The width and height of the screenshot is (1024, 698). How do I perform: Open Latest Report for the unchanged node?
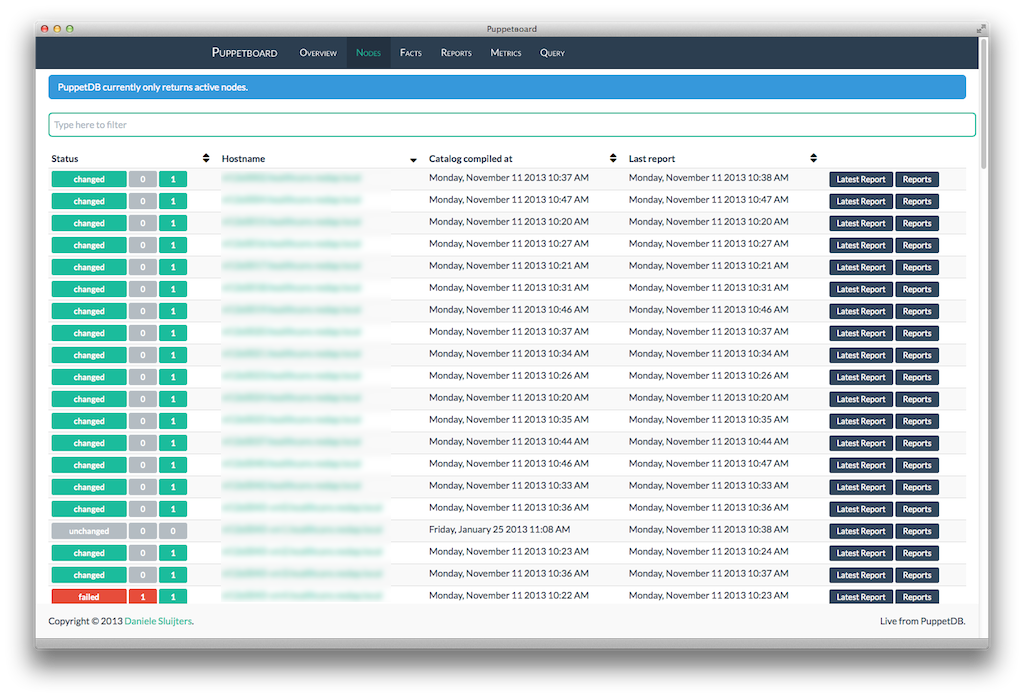coord(861,531)
